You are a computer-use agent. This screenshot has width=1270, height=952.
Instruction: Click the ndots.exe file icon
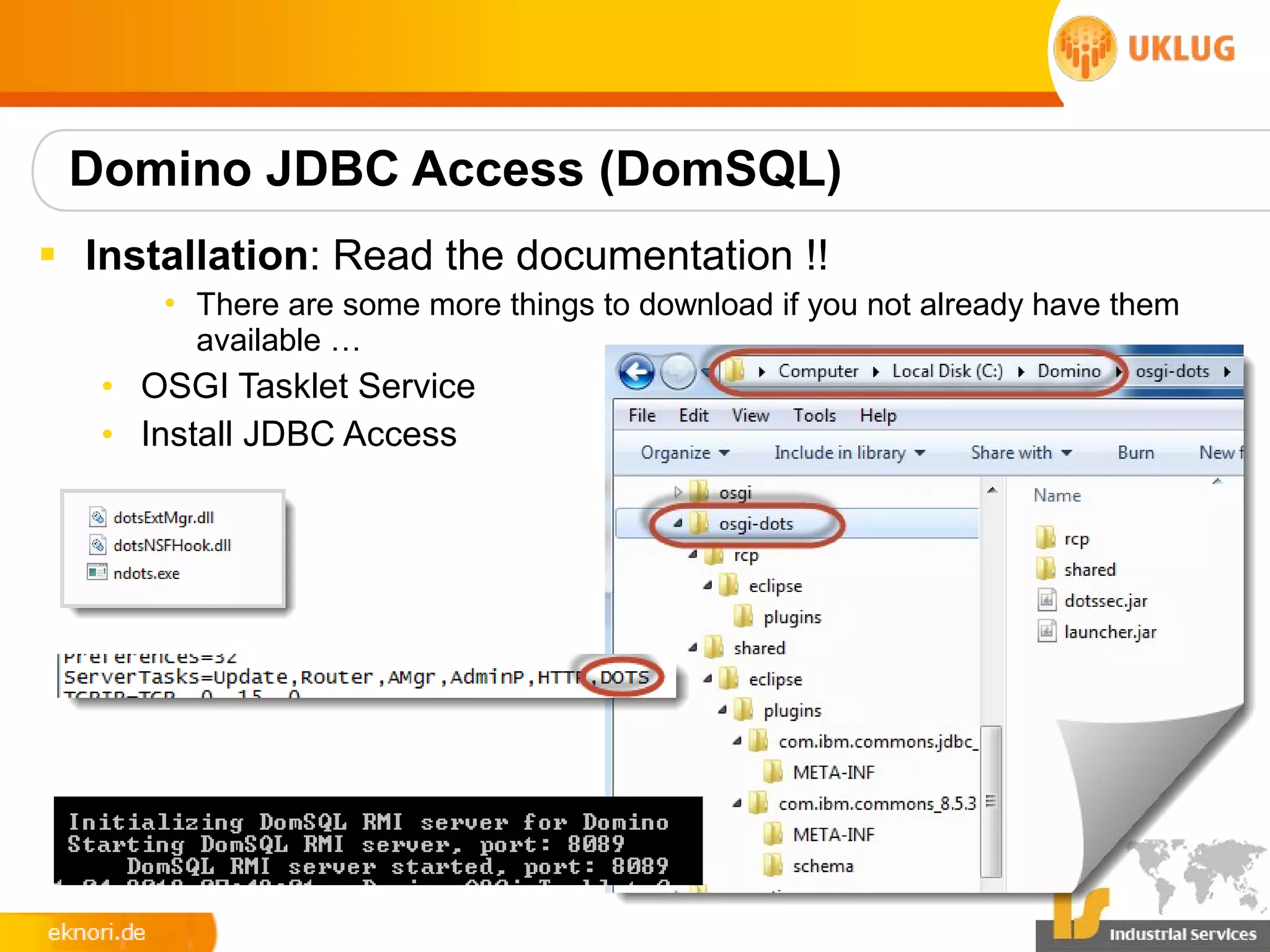tap(97, 571)
